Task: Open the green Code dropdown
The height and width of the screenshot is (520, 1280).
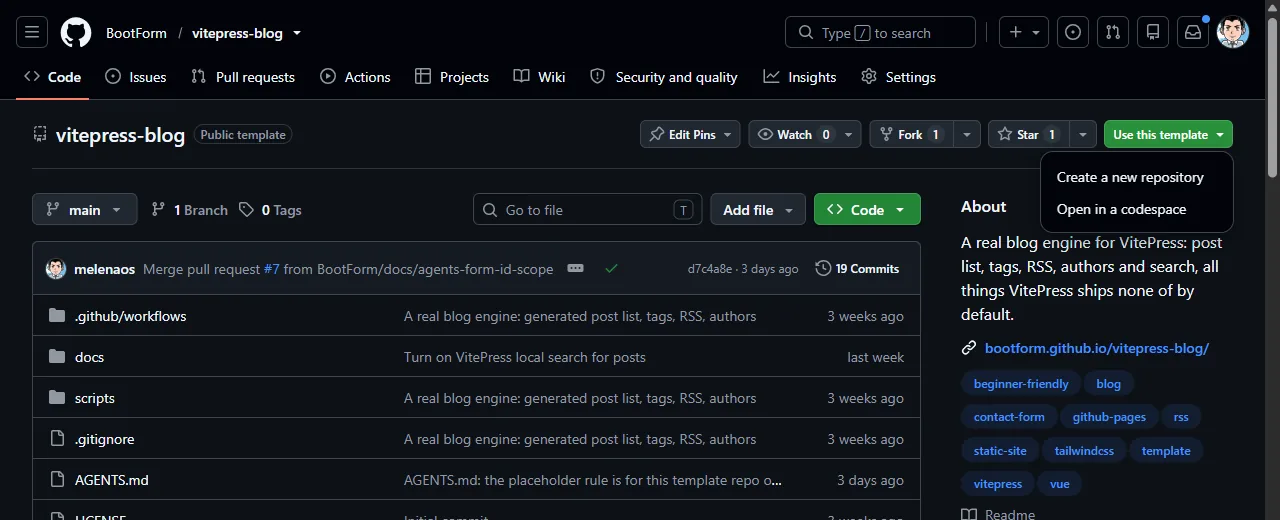Action: tap(867, 210)
